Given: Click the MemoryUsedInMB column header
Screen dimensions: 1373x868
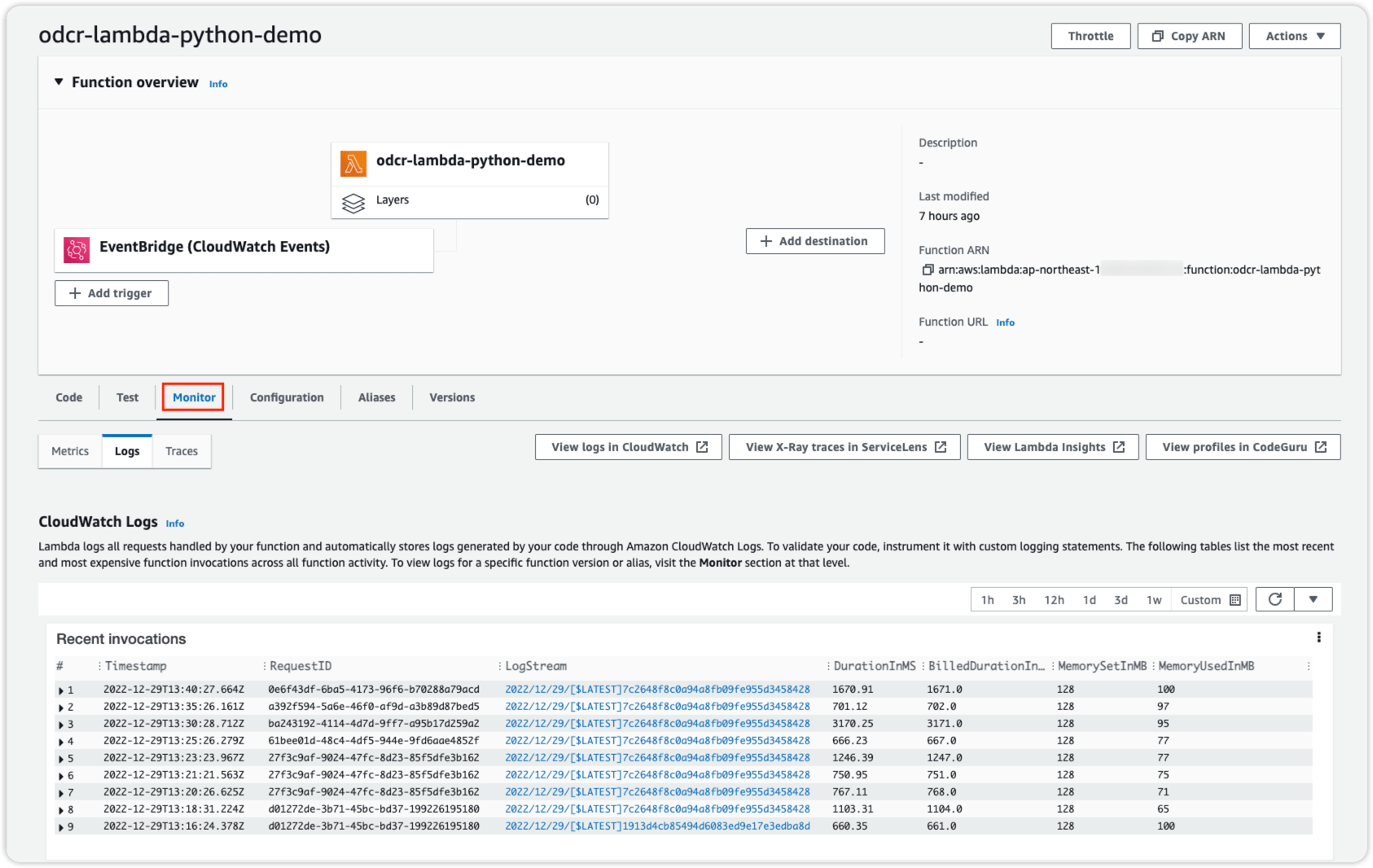Looking at the screenshot, I should [x=1206, y=666].
